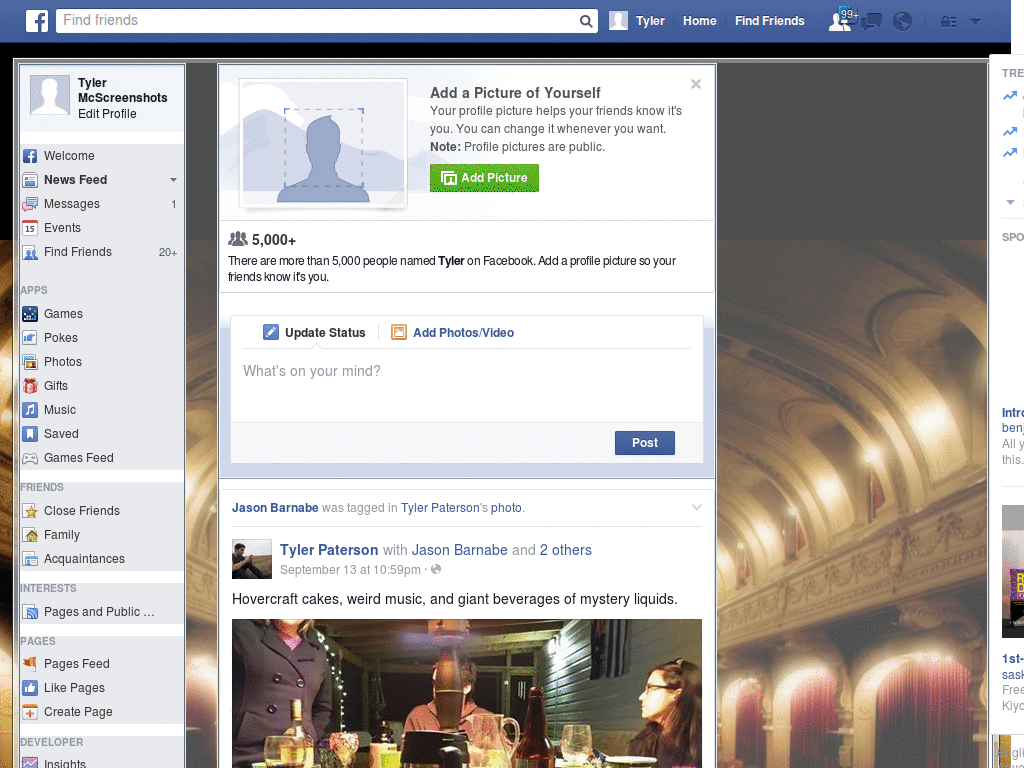Click the small avatar beside Tyler in top bar

click(618, 21)
